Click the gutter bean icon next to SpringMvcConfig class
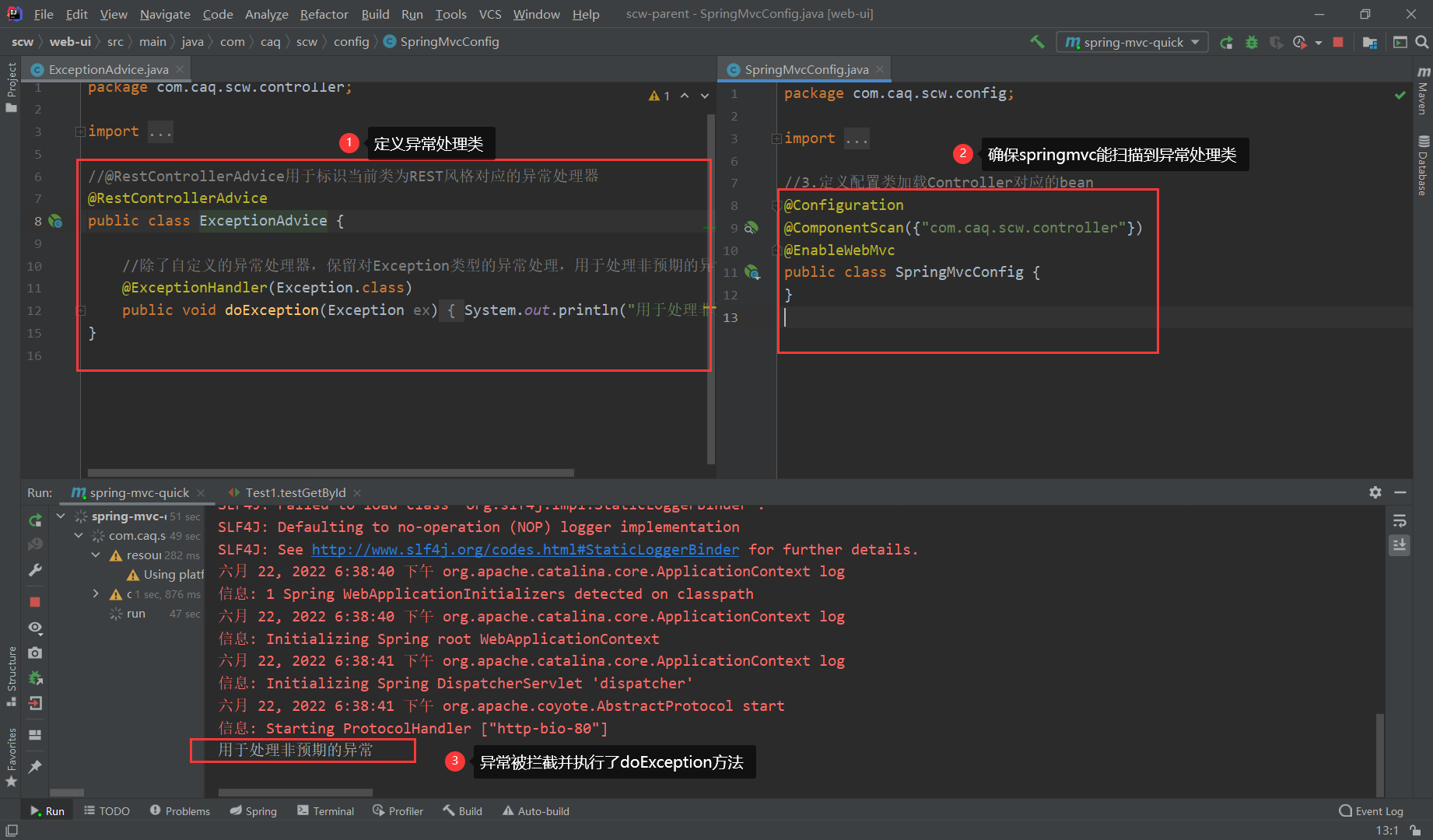Screen dimensions: 1433x840 click(752, 272)
